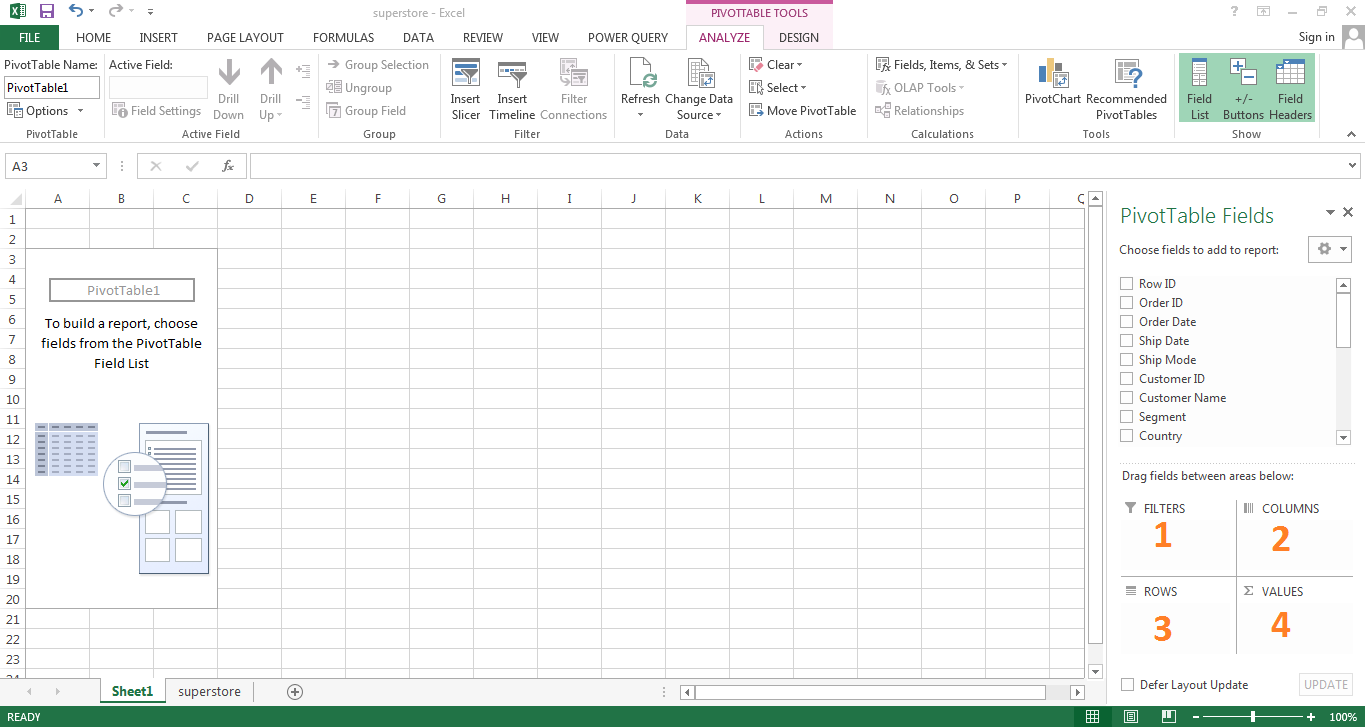Open Recommended PivotTables
The height and width of the screenshot is (727, 1365).
click(x=1126, y=75)
